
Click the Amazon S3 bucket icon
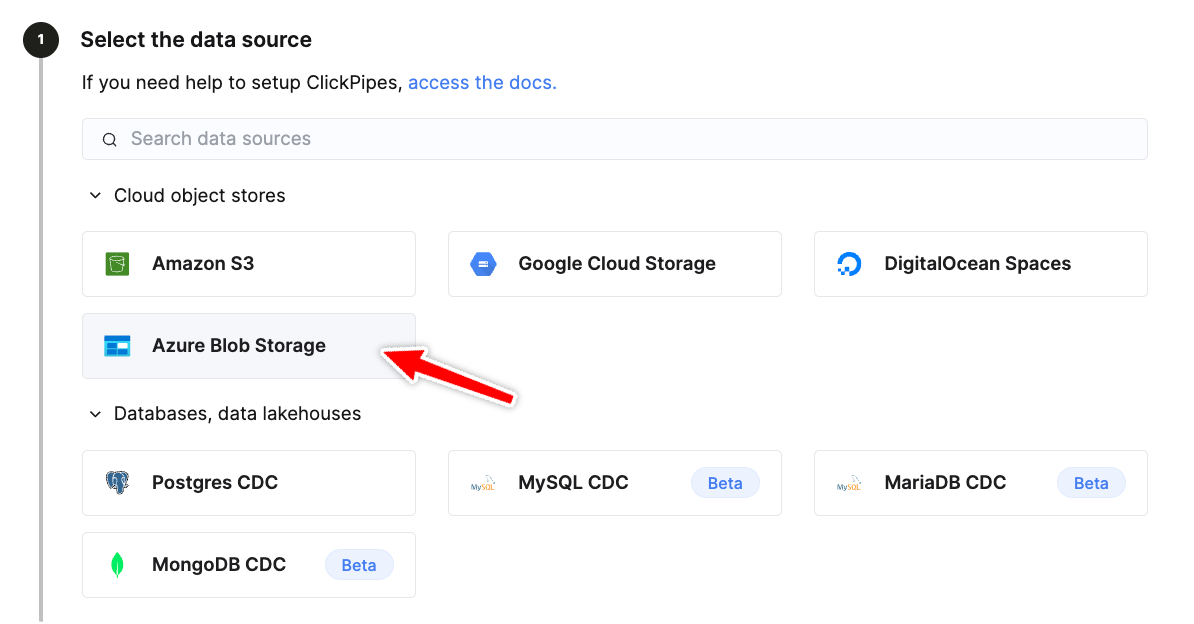pos(120,263)
